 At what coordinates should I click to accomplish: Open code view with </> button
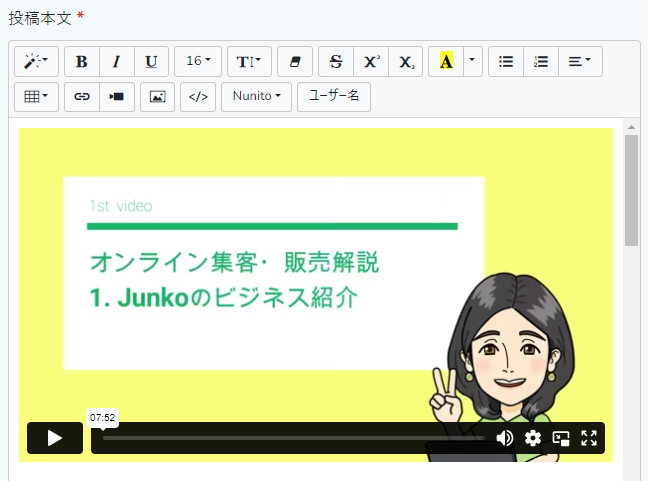198,97
